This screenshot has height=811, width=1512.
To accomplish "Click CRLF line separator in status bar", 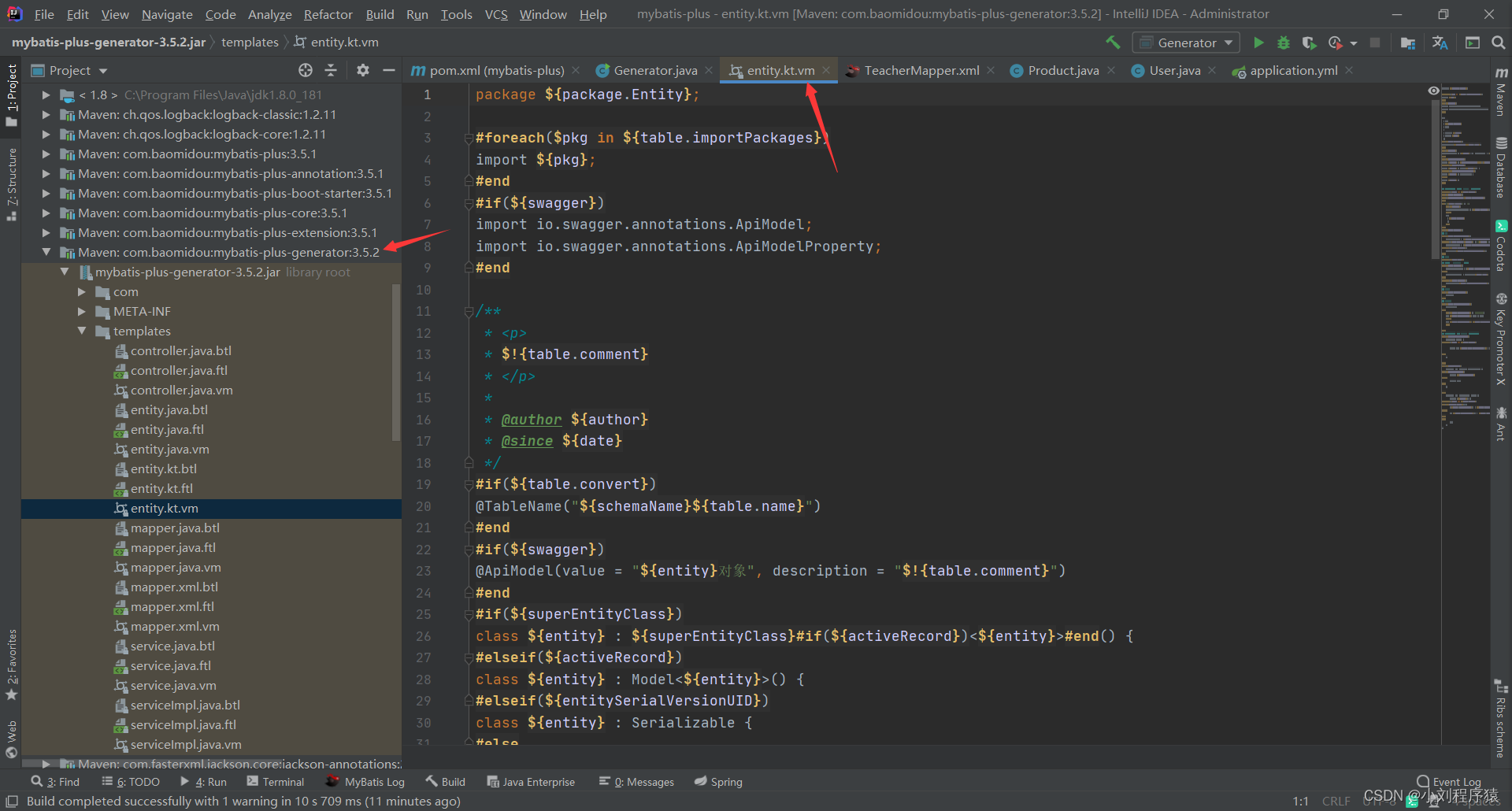I will click(x=1336, y=801).
